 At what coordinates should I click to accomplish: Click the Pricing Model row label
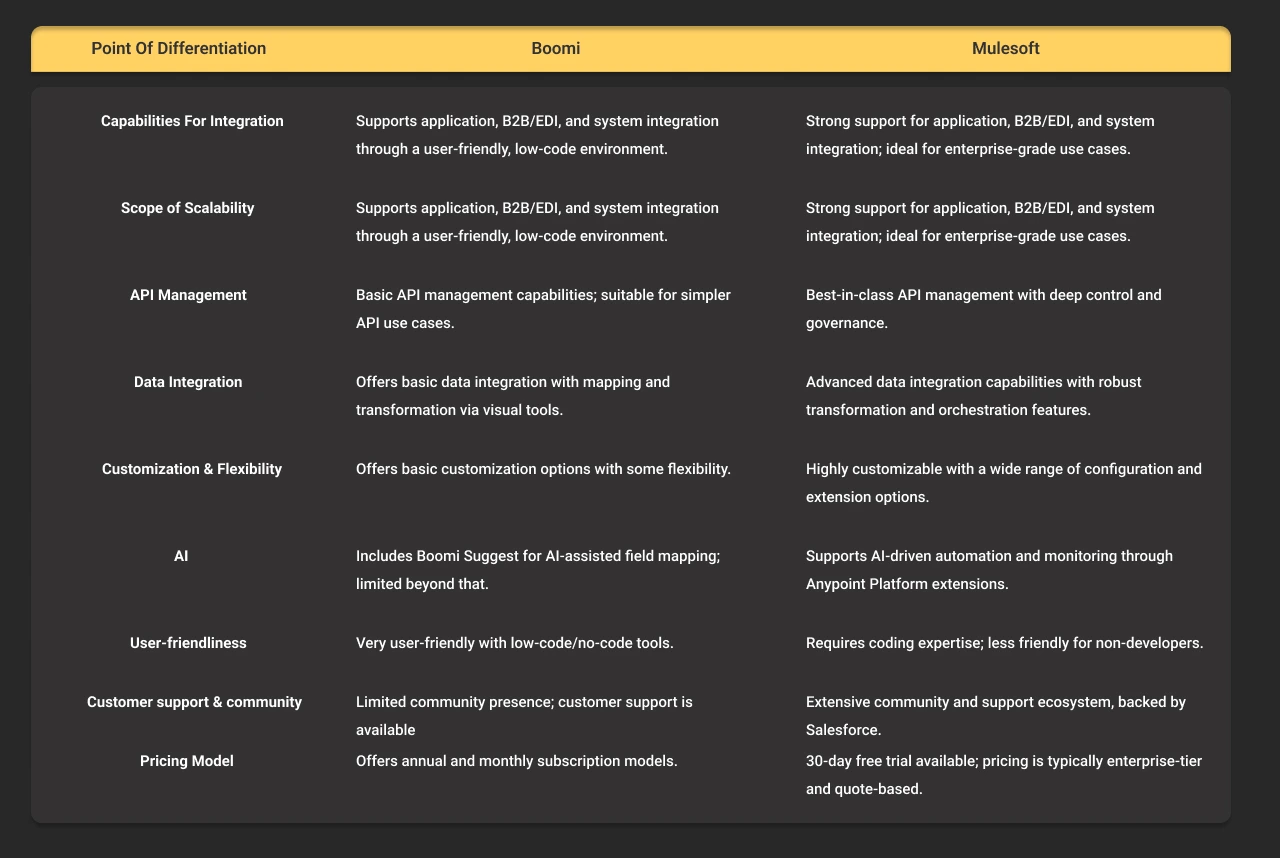187,761
